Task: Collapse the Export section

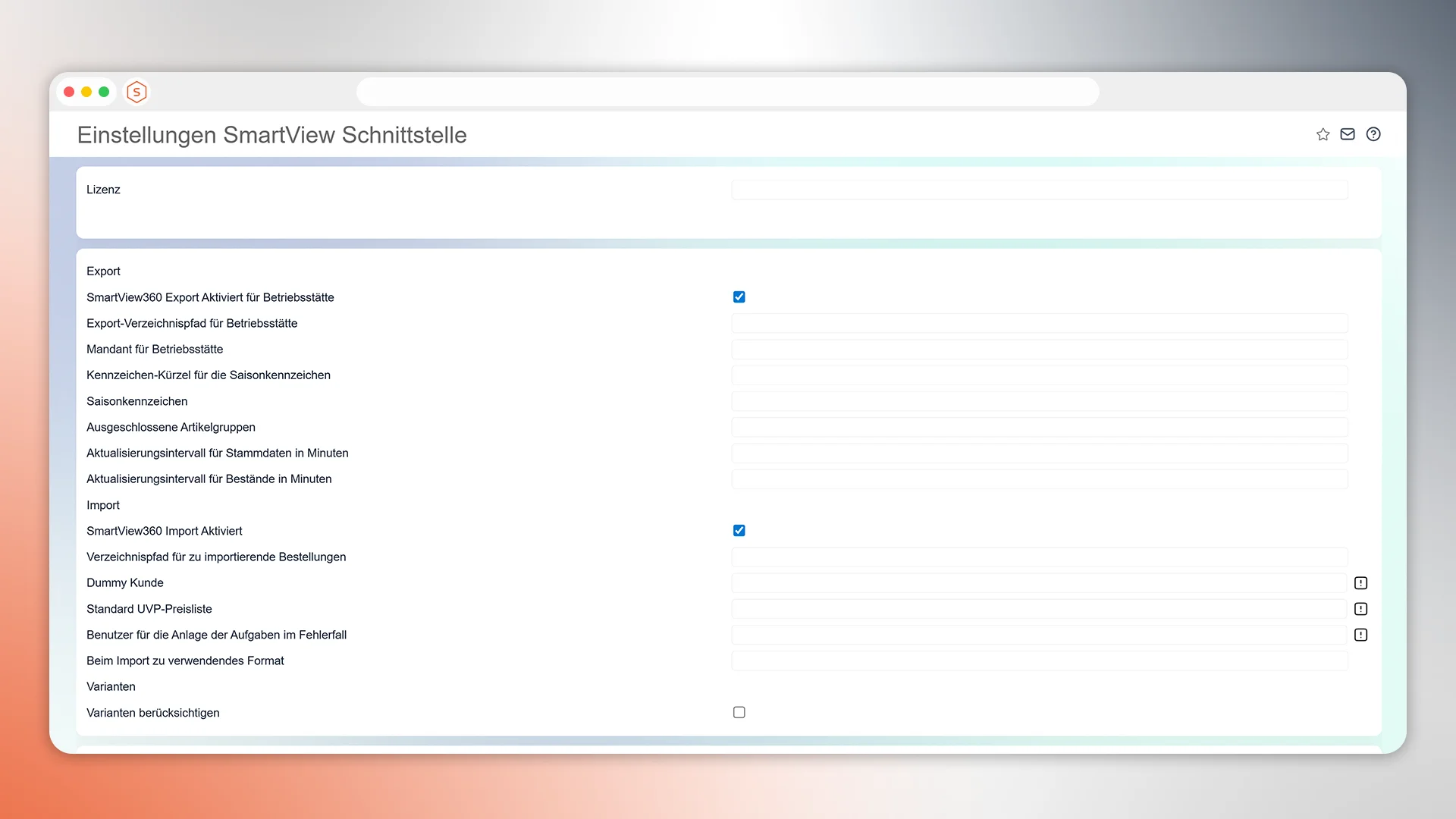Action: click(x=103, y=271)
